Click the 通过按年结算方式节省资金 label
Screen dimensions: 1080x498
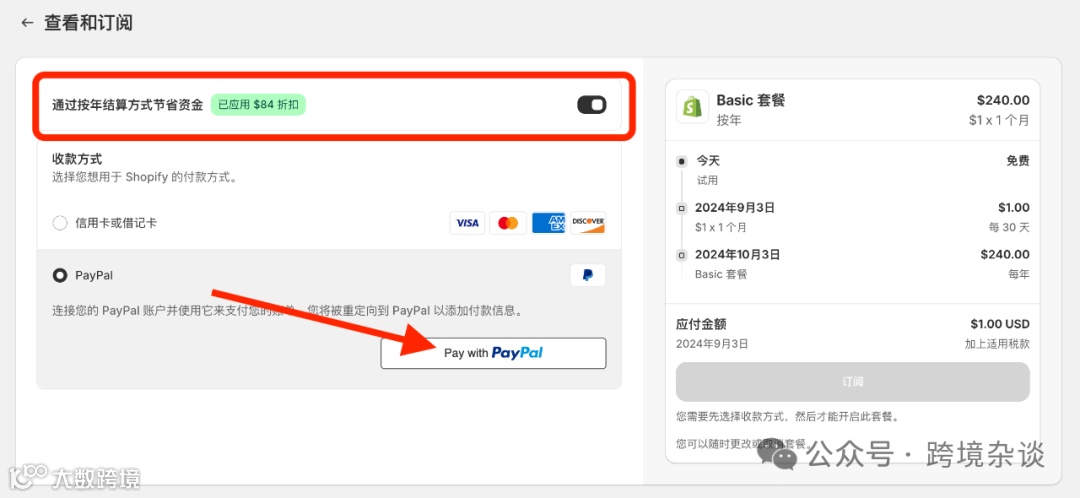coord(127,105)
